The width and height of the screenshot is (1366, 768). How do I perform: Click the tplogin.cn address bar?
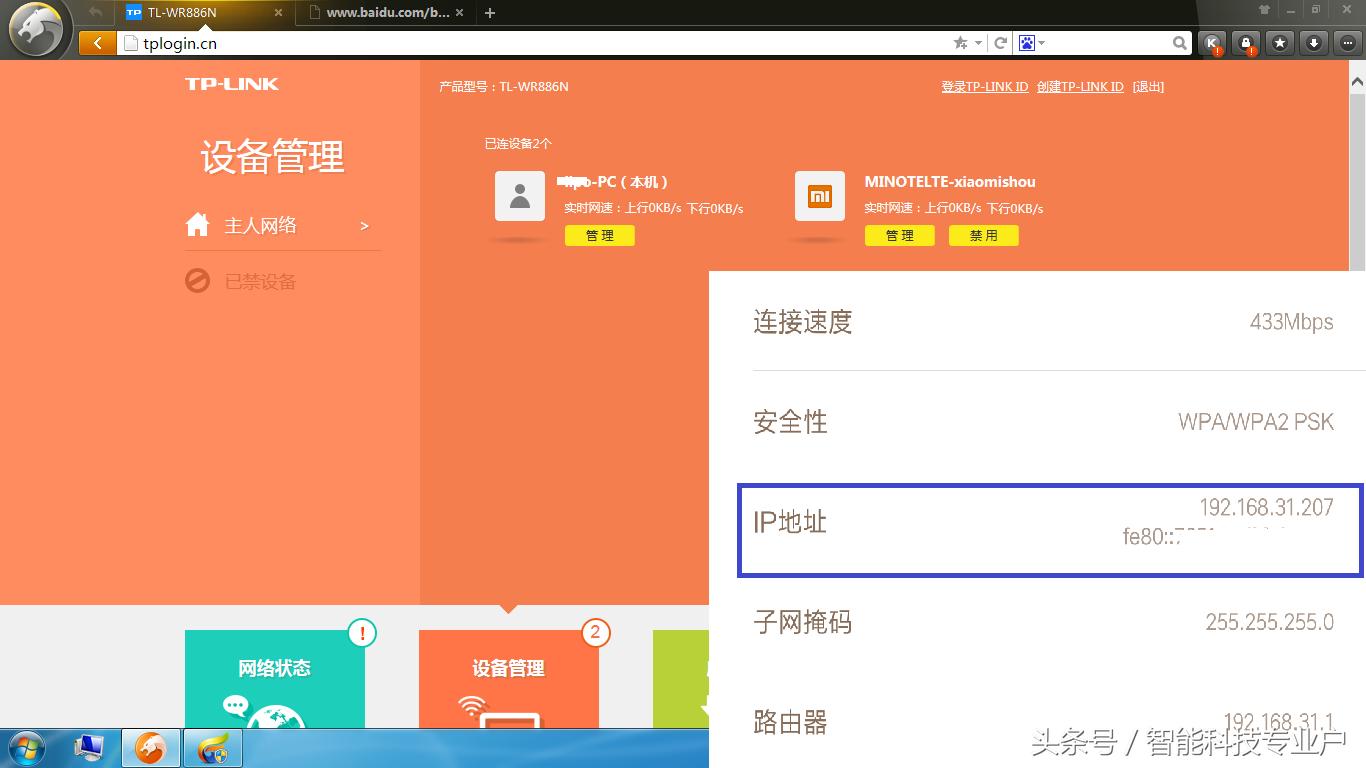(x=200, y=43)
